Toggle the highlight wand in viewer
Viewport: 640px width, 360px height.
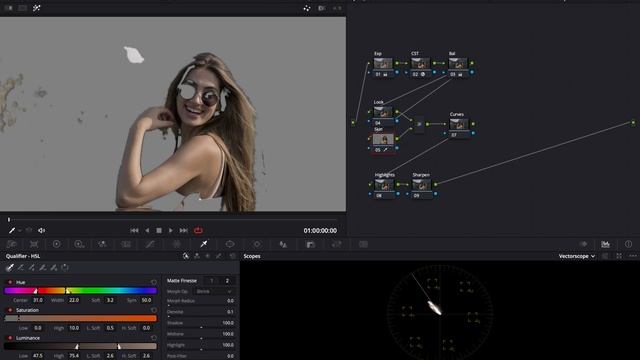[37, 8]
